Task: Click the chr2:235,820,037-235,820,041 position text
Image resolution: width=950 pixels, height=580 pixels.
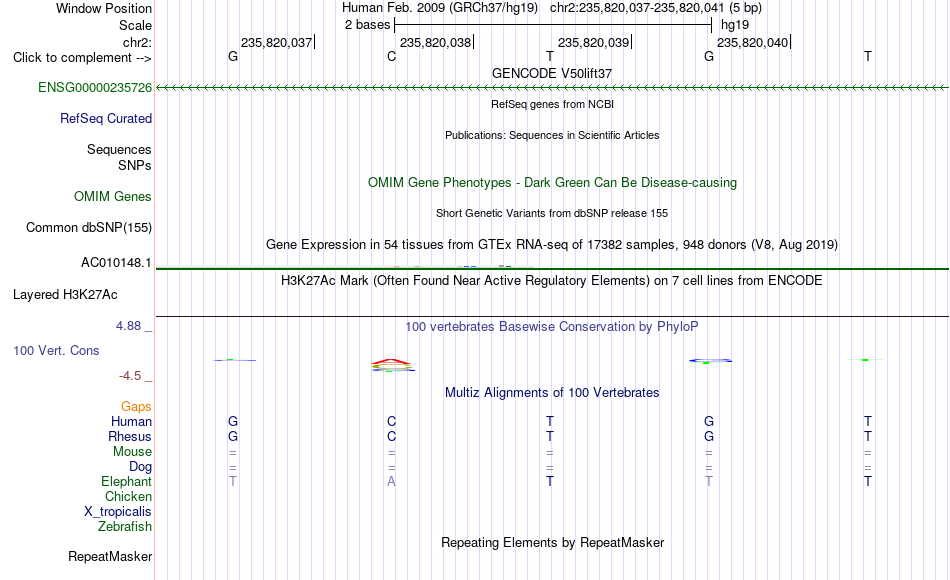Action: coord(637,8)
